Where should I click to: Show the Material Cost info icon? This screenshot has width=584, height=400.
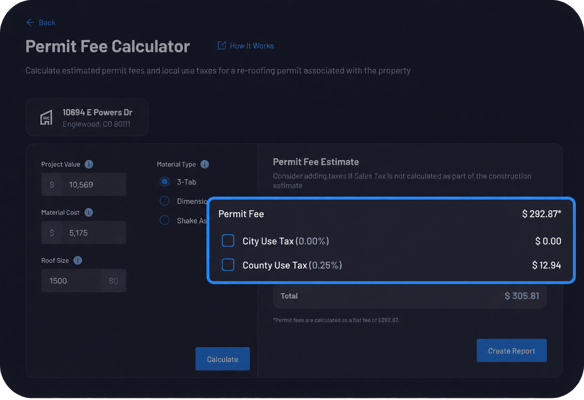89,212
